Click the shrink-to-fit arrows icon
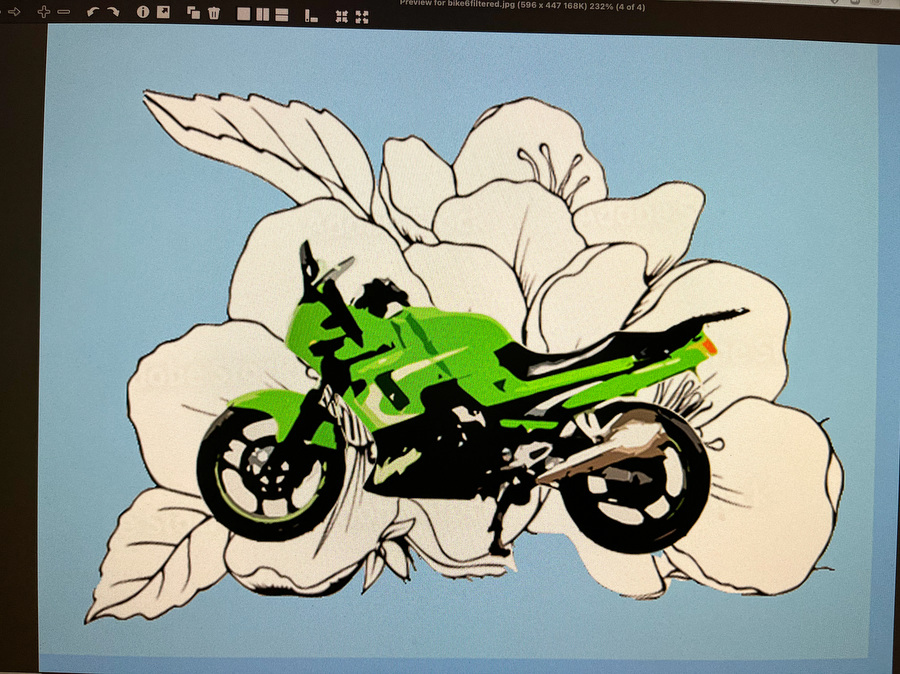This screenshot has width=900, height=674. pyautogui.click(x=341, y=15)
